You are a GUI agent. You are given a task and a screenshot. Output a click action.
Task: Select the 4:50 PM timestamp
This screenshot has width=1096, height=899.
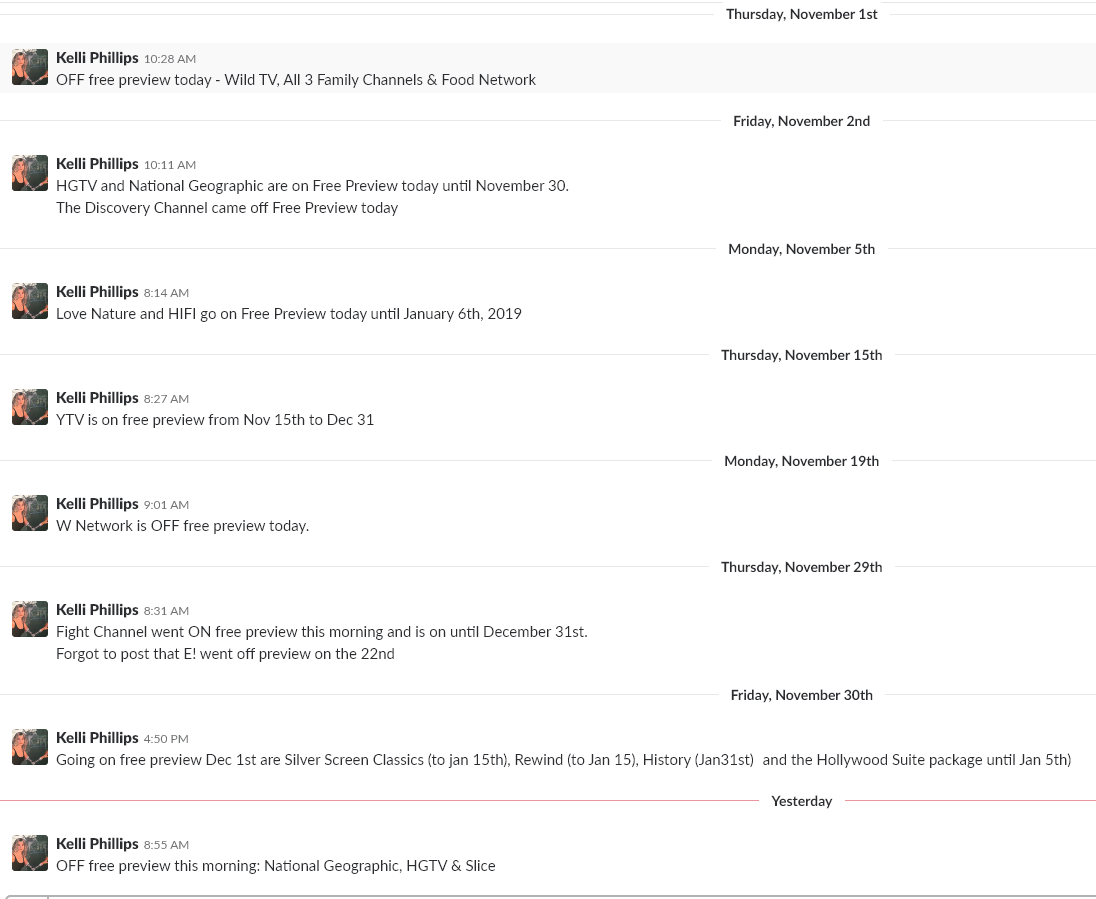[x=166, y=739]
